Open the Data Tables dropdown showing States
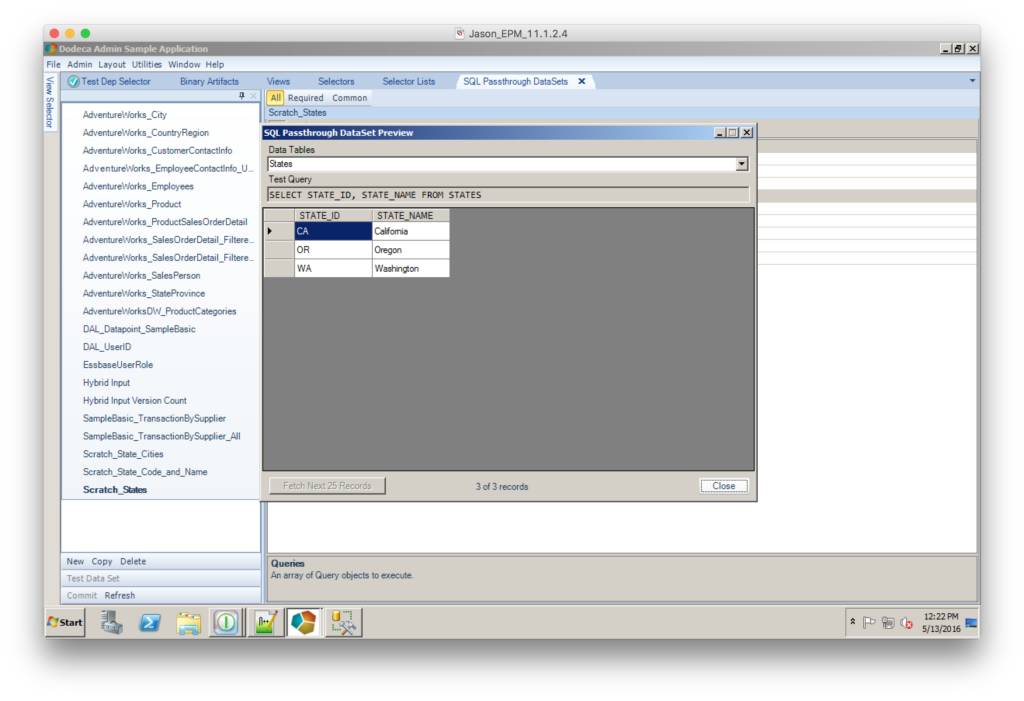Viewport: 1024px width, 701px height. (x=741, y=163)
